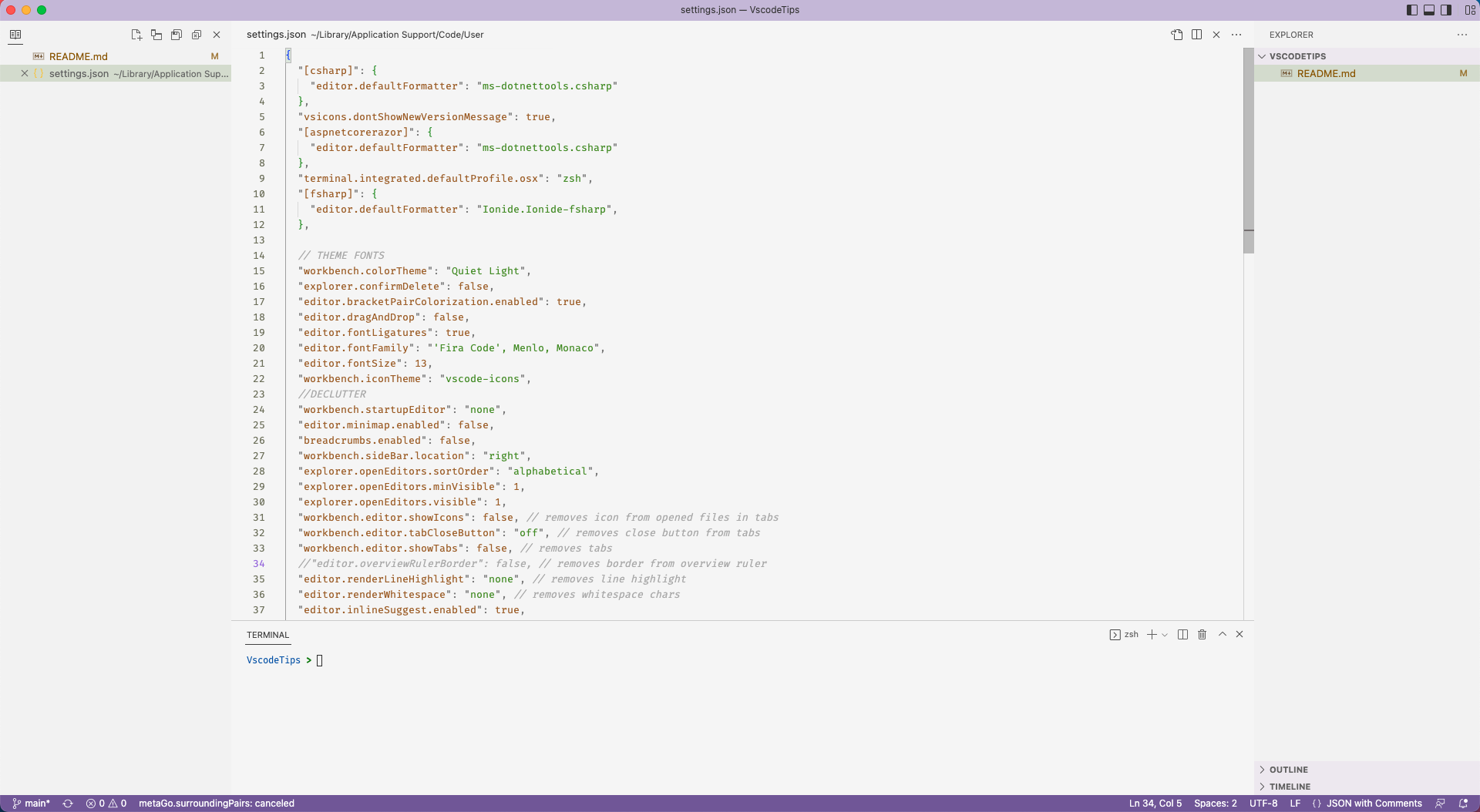
Task: Click the Synchronize Changes icon
Action: pos(68,804)
